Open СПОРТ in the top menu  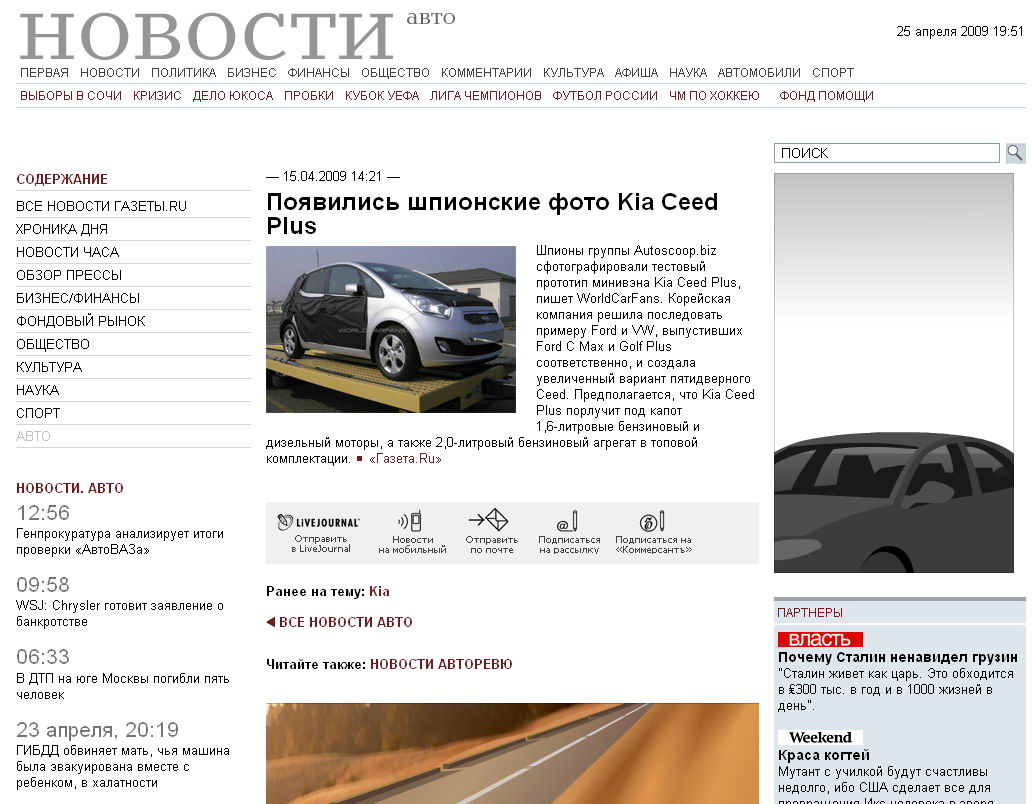tap(833, 73)
